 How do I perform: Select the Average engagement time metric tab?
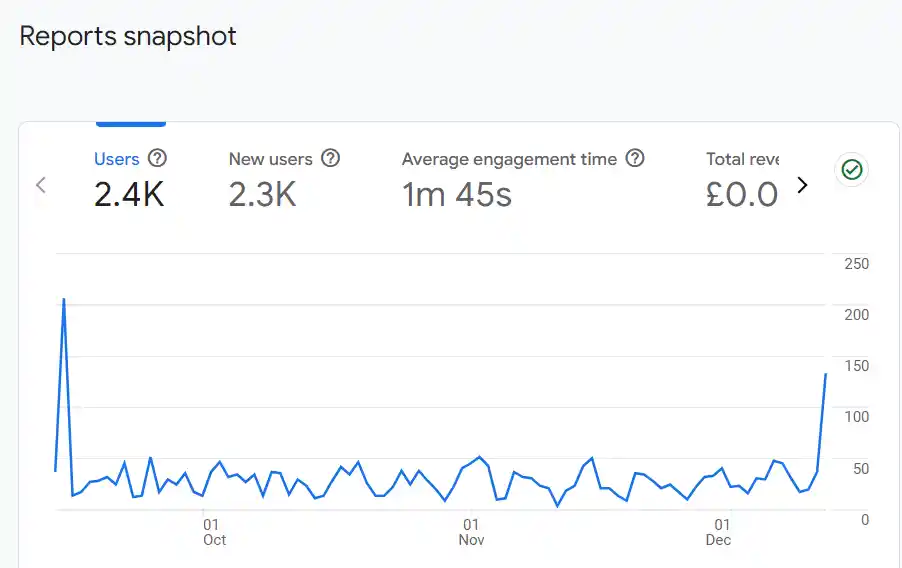[509, 159]
